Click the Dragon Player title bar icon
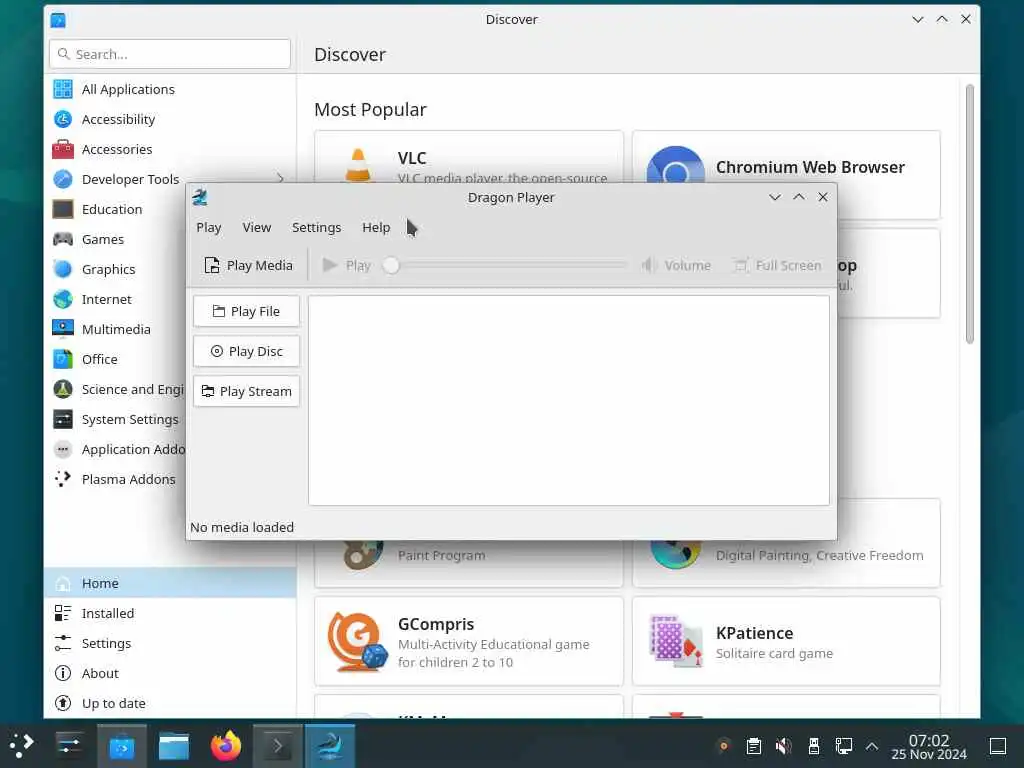This screenshot has width=1024, height=768. click(200, 197)
